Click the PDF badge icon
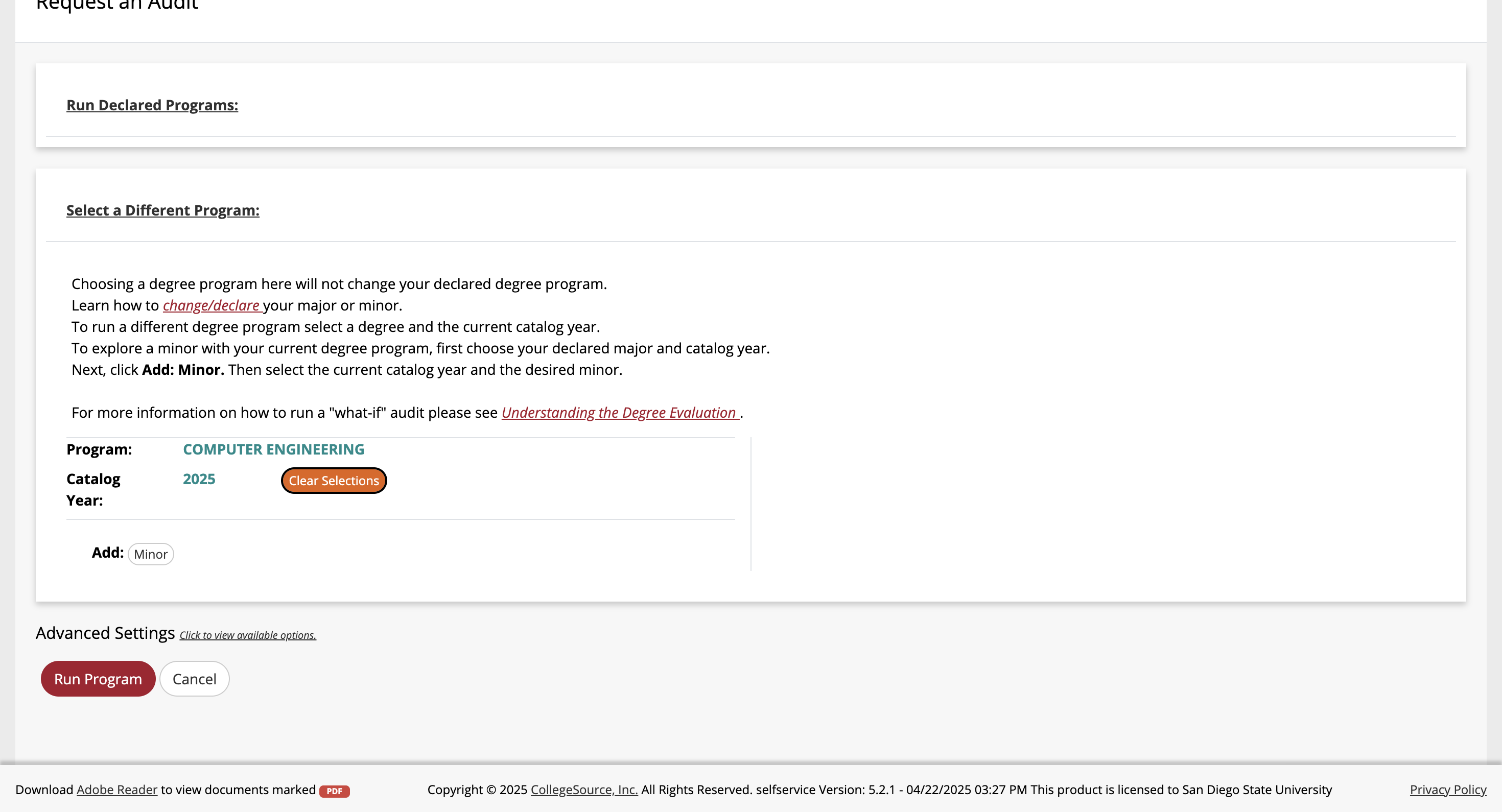1502x812 pixels. [x=335, y=791]
